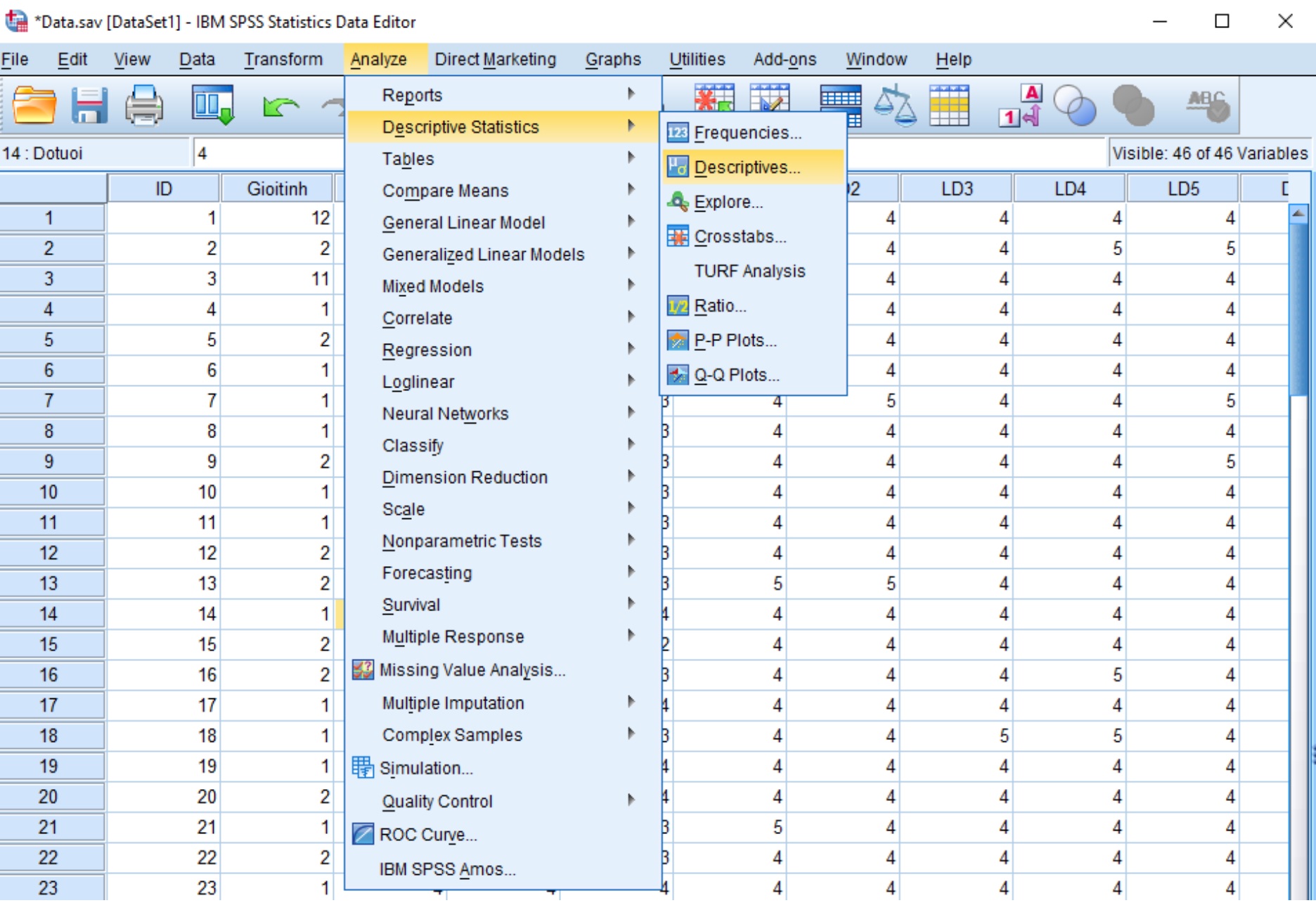Viewport: 1316px width, 903px height.
Task: Open the Graphs menu
Action: pyautogui.click(x=613, y=60)
